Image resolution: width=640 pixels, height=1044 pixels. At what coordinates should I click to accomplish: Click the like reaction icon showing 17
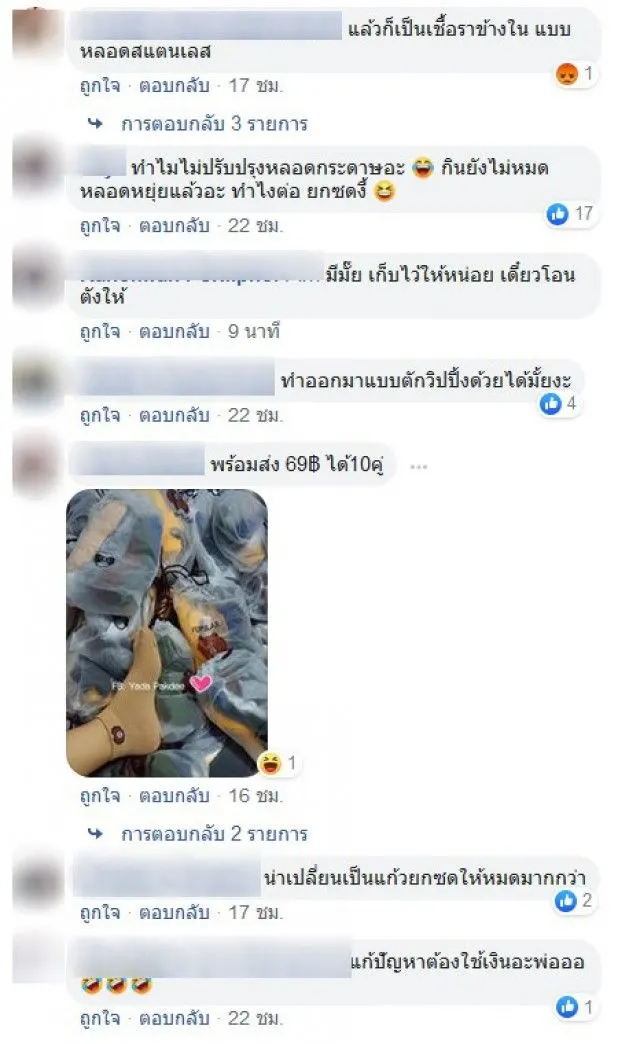(557, 214)
